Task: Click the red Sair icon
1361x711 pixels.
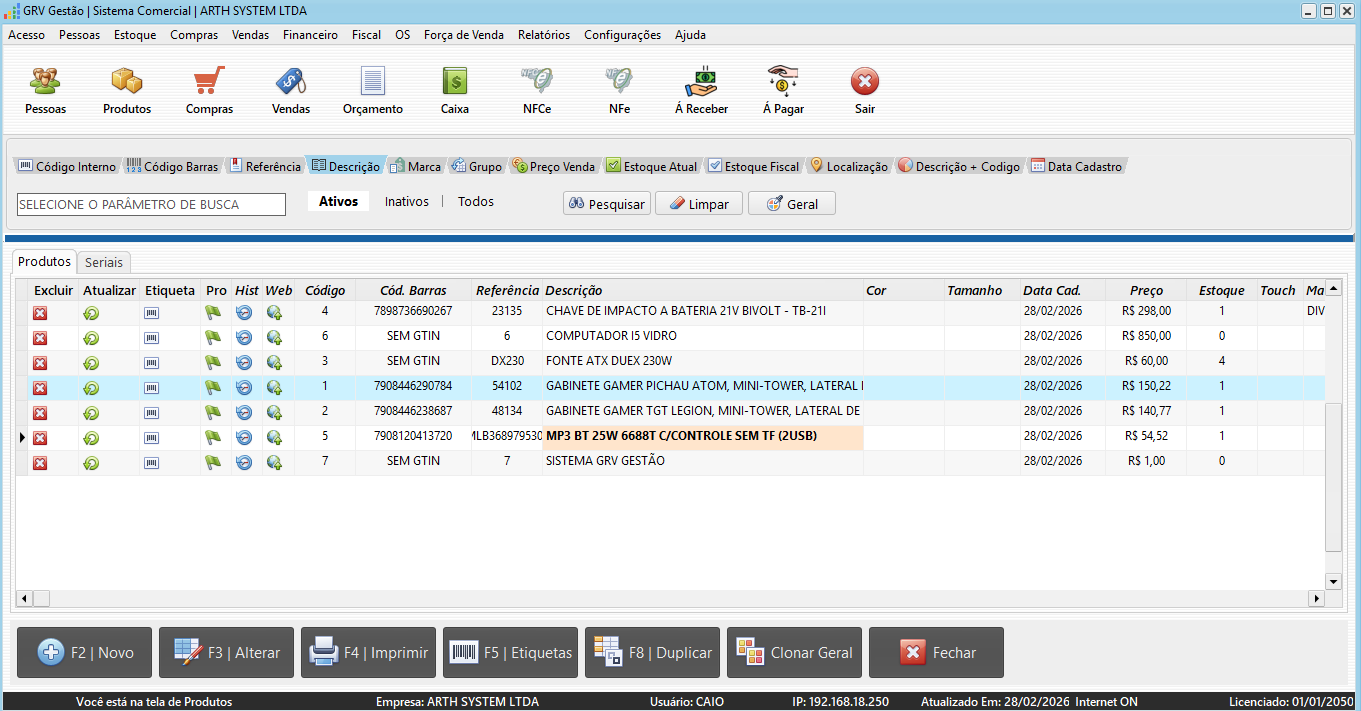Action: 865,81
